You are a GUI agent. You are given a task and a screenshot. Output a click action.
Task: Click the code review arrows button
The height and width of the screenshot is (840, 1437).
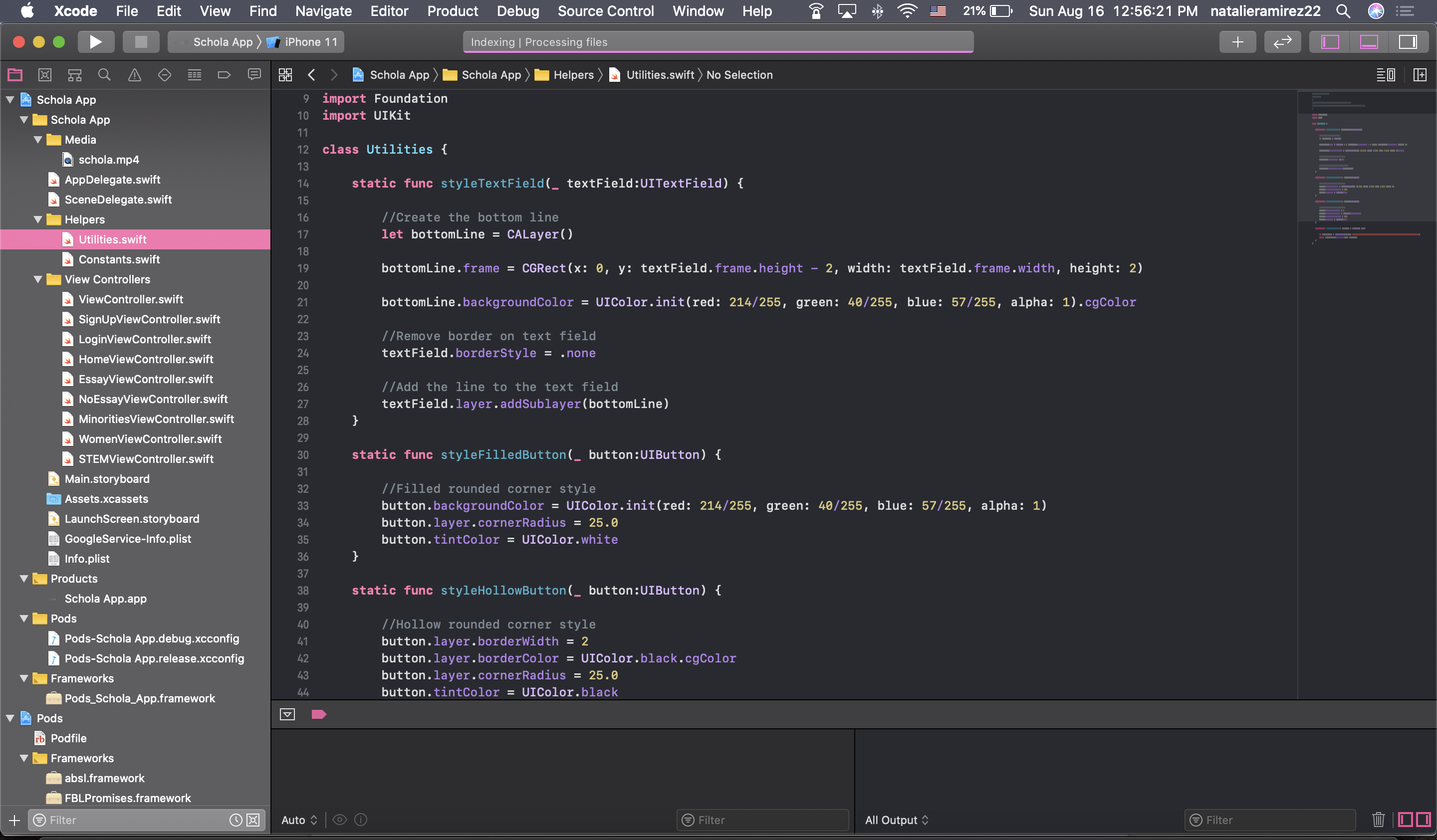1282,41
